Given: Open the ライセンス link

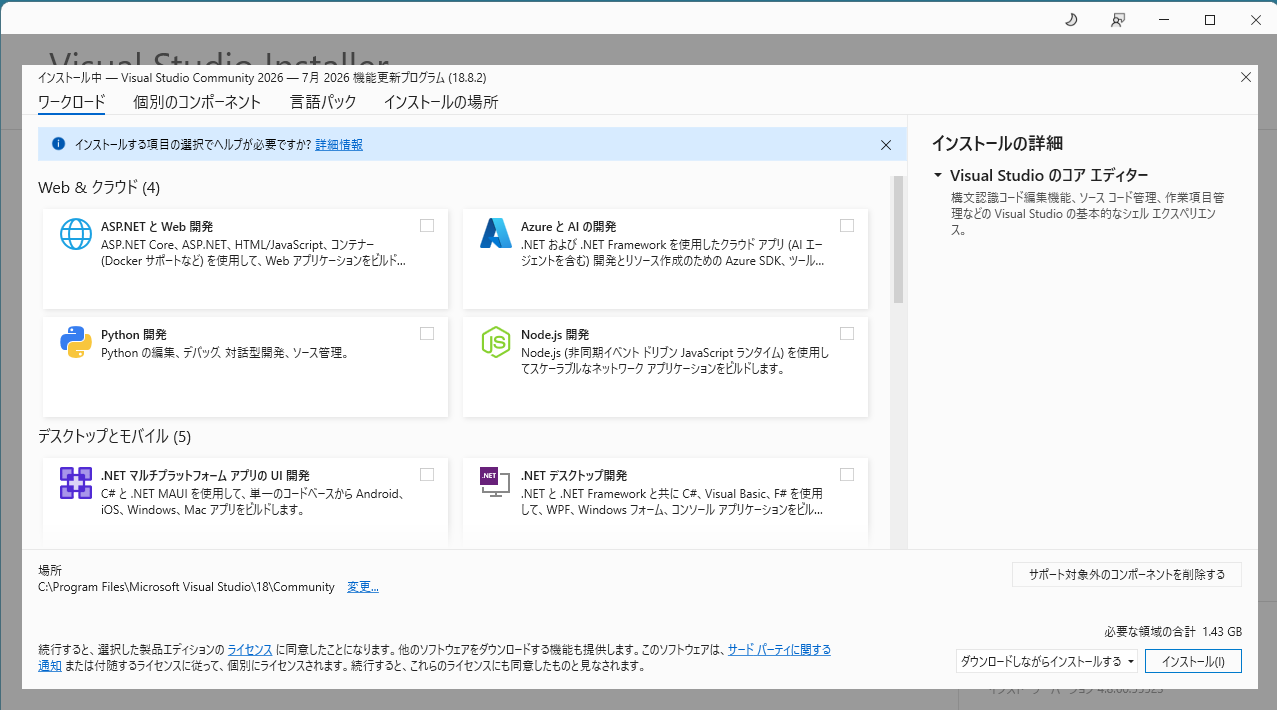Looking at the screenshot, I should coord(250,649).
